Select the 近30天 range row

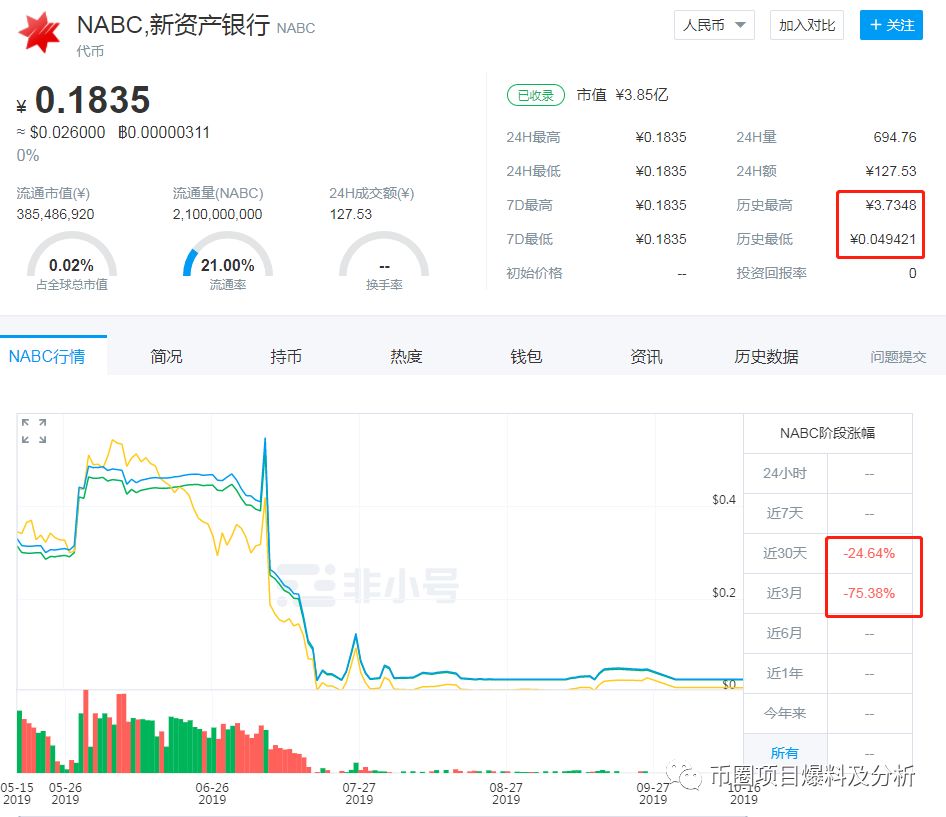[x=828, y=553]
